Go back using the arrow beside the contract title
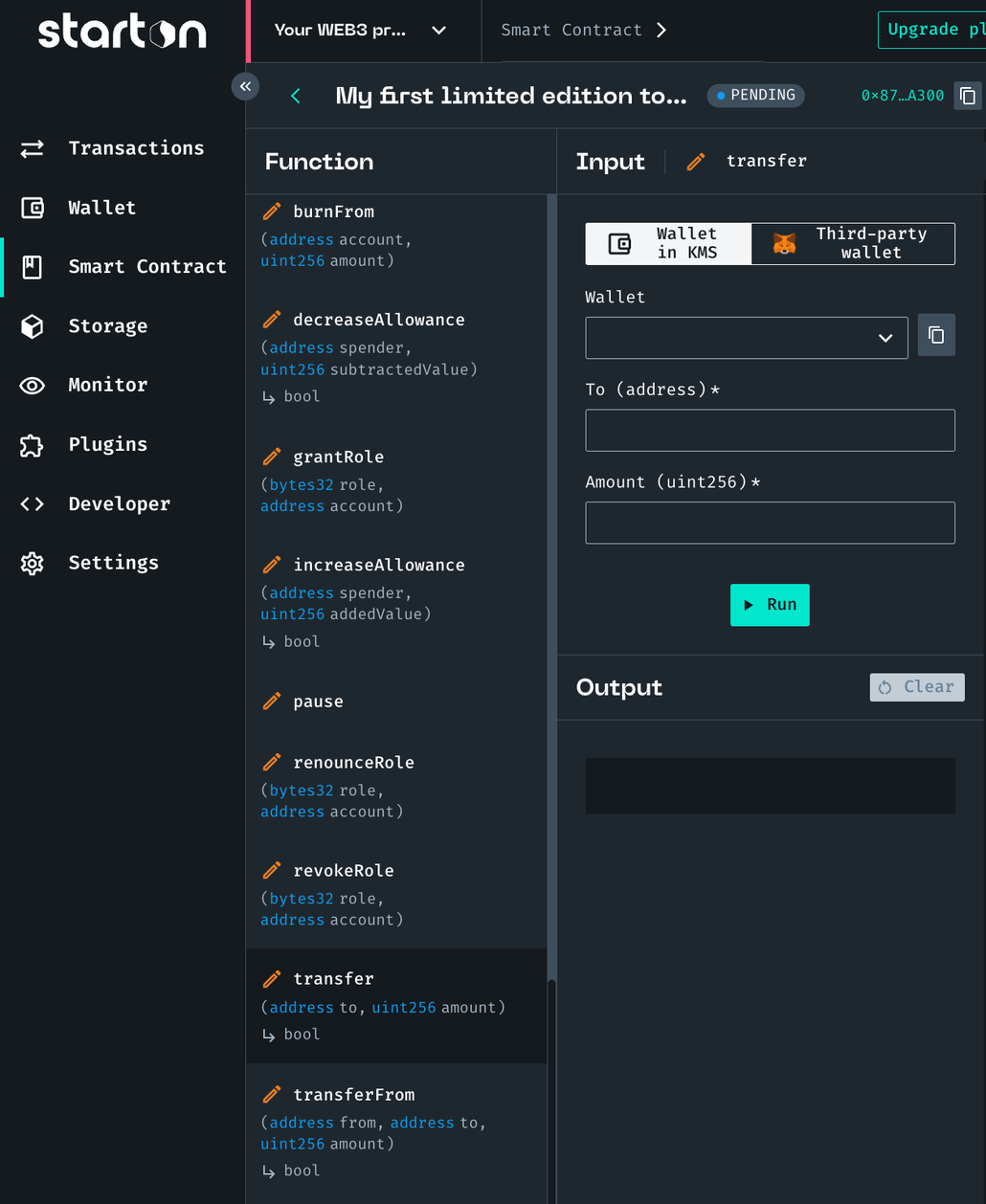 pos(295,96)
